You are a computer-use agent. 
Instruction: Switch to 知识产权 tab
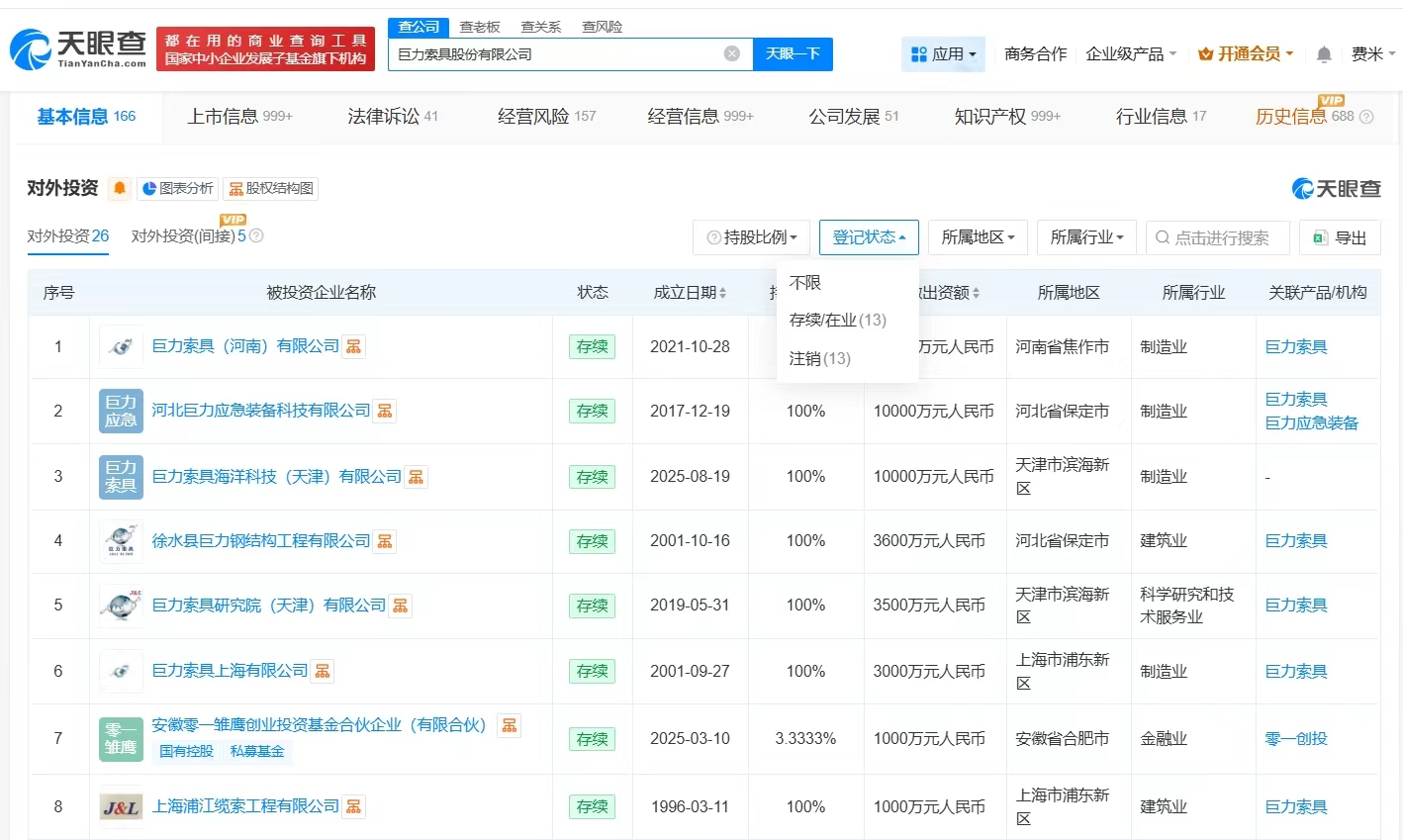tap(1006, 117)
